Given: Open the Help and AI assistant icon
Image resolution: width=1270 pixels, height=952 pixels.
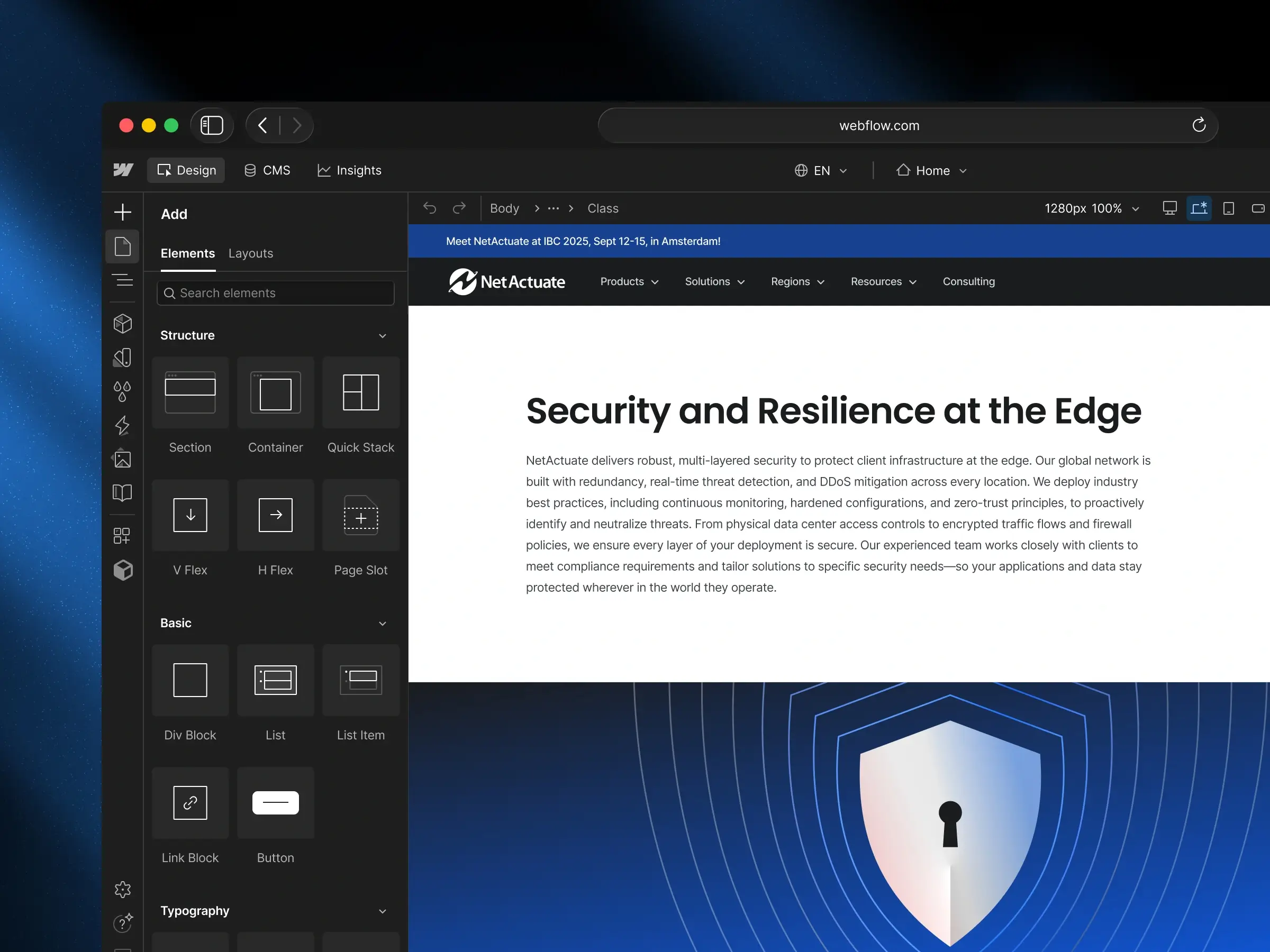Looking at the screenshot, I should coord(122,923).
